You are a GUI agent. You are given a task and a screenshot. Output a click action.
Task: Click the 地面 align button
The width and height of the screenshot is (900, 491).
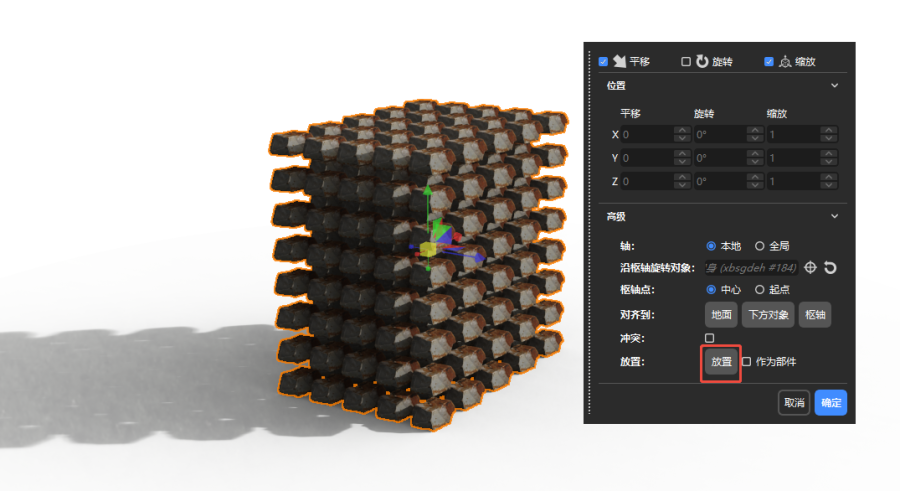(721, 315)
